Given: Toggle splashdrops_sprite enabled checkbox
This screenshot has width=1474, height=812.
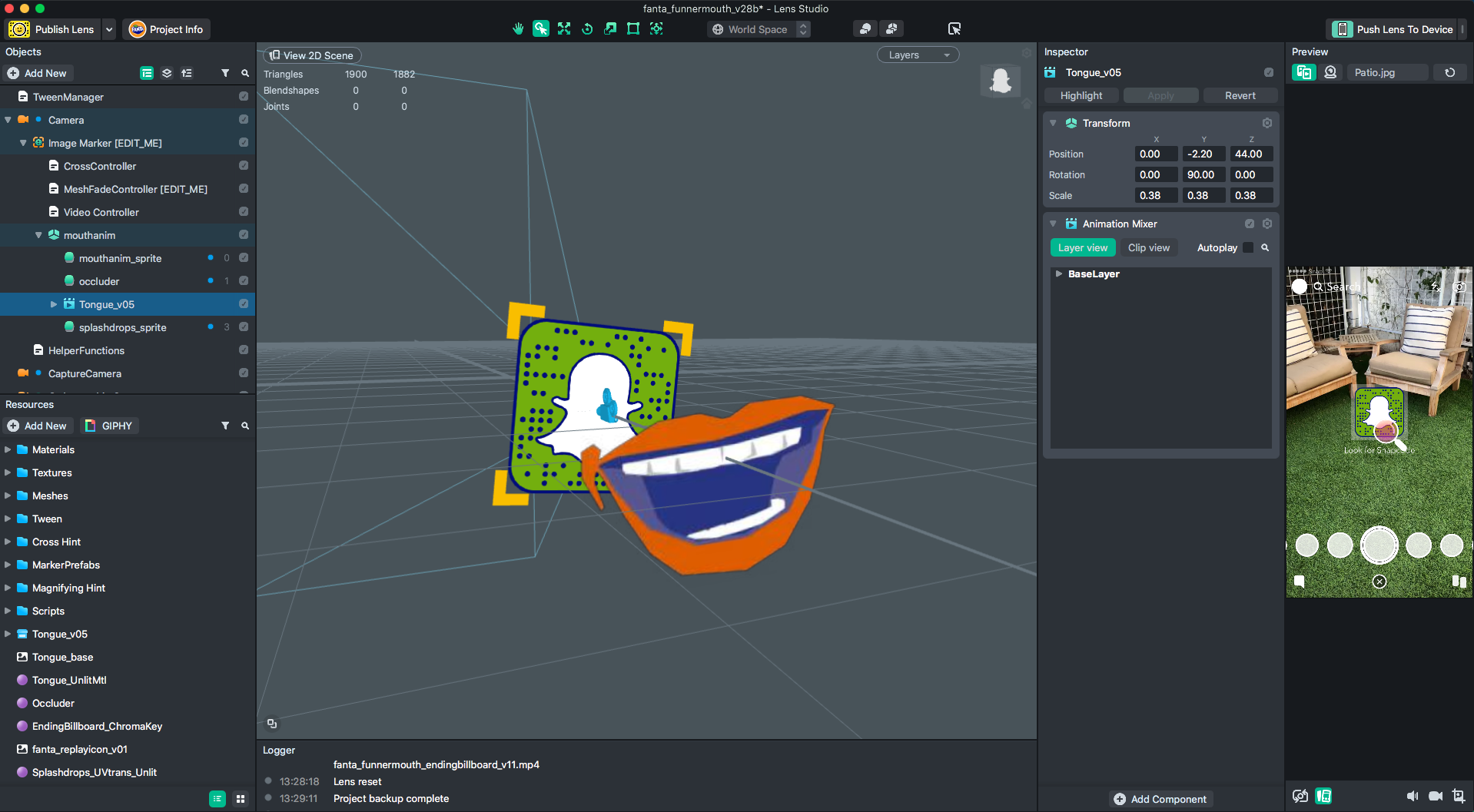Looking at the screenshot, I should tap(244, 327).
